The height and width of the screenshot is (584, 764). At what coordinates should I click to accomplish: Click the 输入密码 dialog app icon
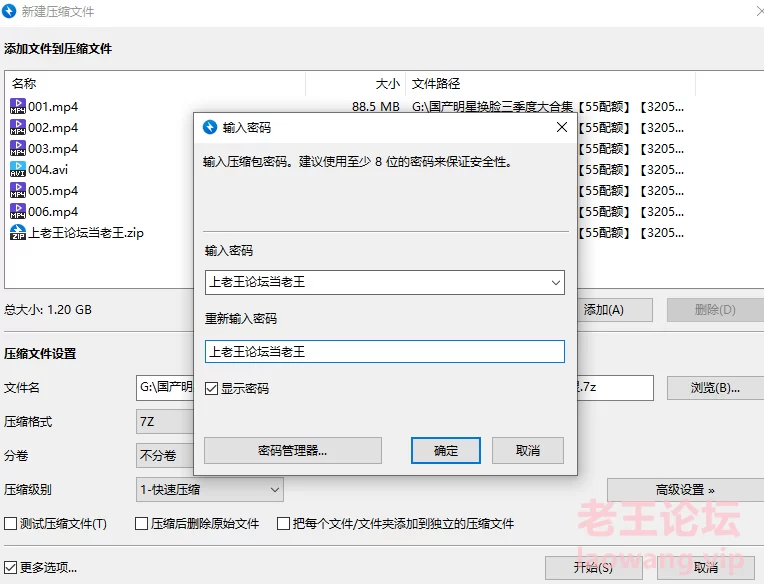[x=210, y=127]
